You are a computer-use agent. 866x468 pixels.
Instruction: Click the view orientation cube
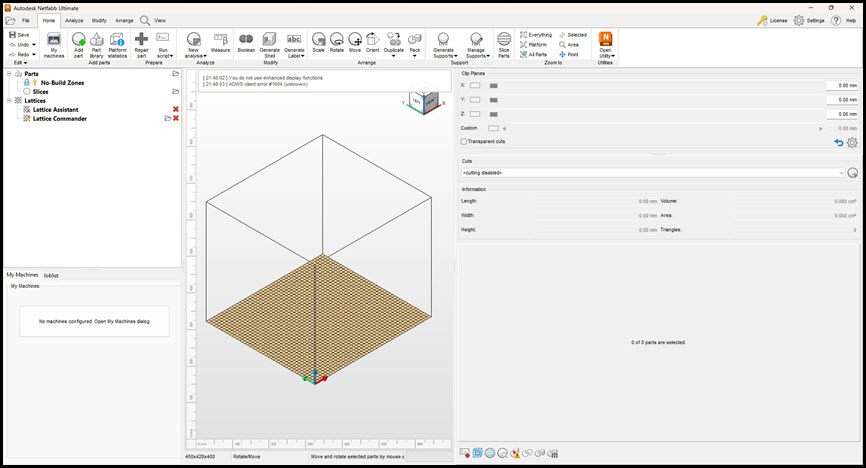pyautogui.click(x=424, y=102)
